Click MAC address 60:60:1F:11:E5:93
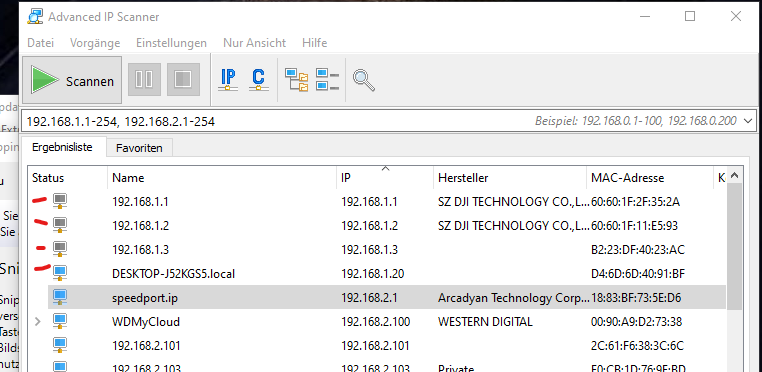The image size is (762, 372). tap(634, 226)
